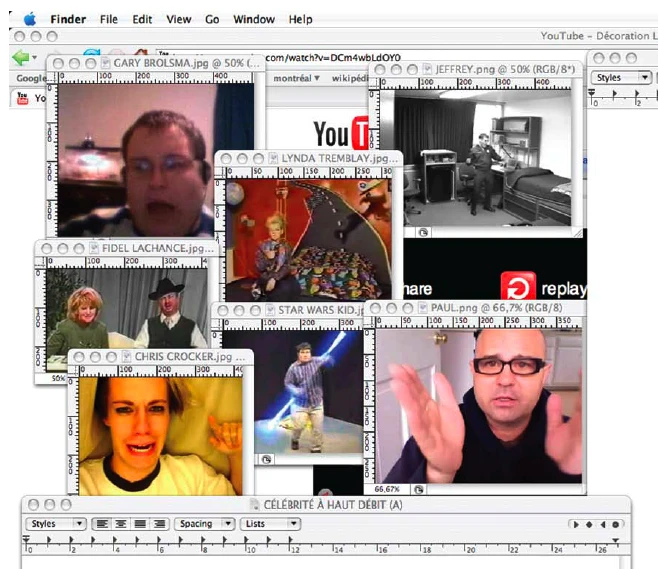Open the Window menu
Image resolution: width=658 pixels, height=569 pixels.
pos(253,19)
